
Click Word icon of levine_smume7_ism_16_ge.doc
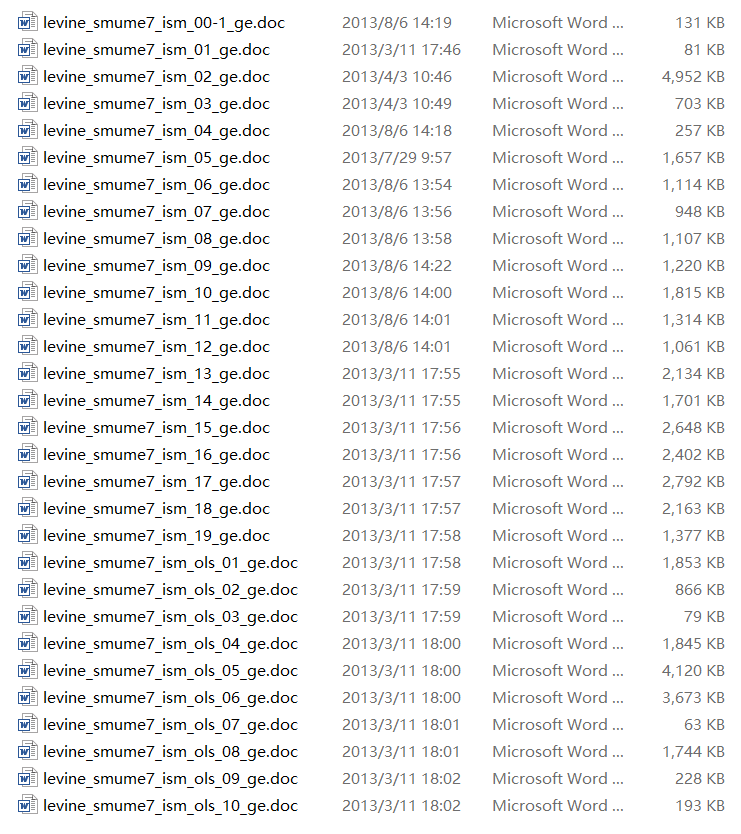[x=28, y=455]
